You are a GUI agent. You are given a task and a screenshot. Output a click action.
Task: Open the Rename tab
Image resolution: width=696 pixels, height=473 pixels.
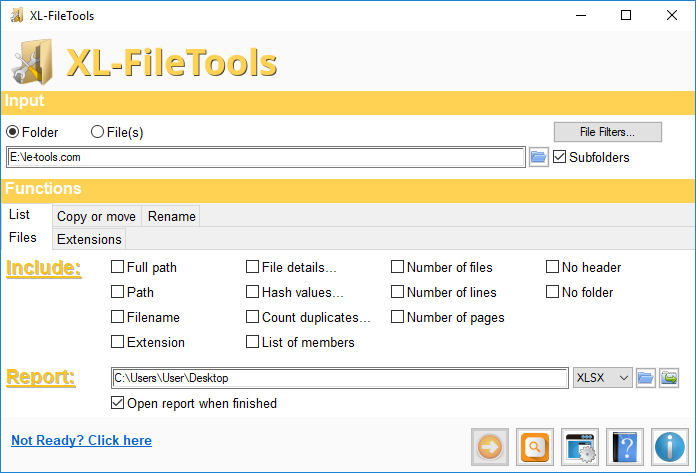click(171, 216)
